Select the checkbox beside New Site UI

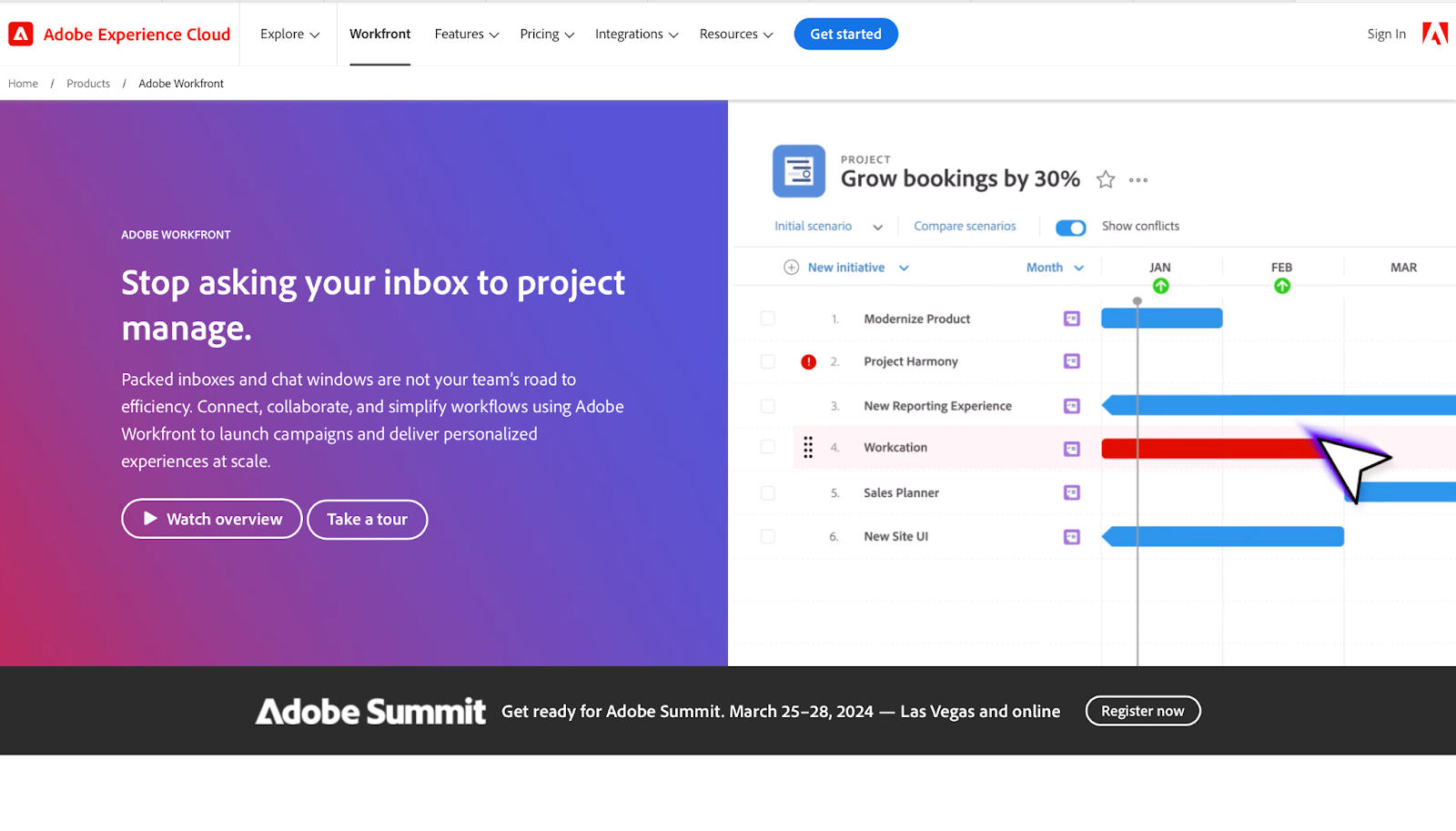(x=767, y=536)
